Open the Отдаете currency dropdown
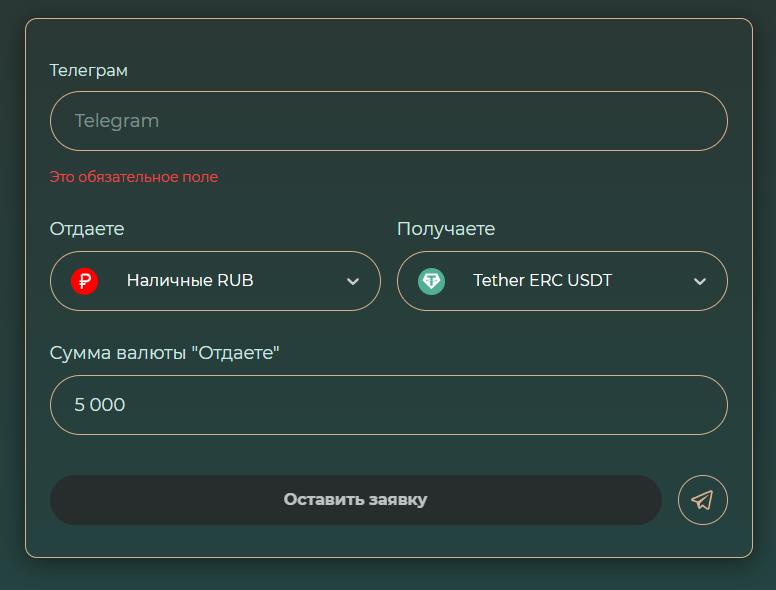This screenshot has width=776, height=590. 215,281
